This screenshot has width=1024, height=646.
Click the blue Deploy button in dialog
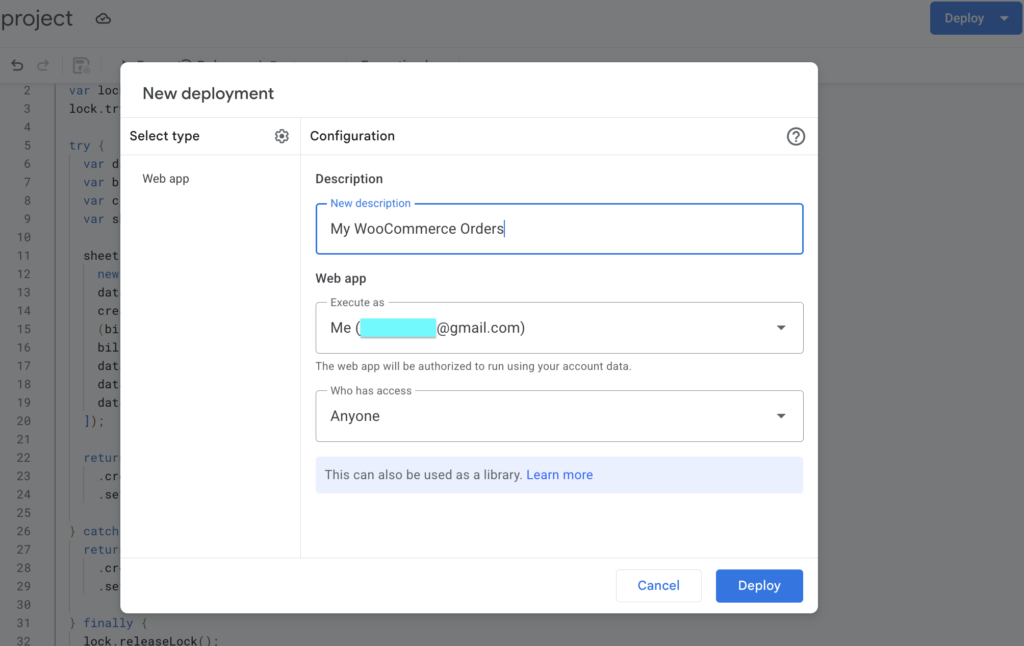coord(759,586)
